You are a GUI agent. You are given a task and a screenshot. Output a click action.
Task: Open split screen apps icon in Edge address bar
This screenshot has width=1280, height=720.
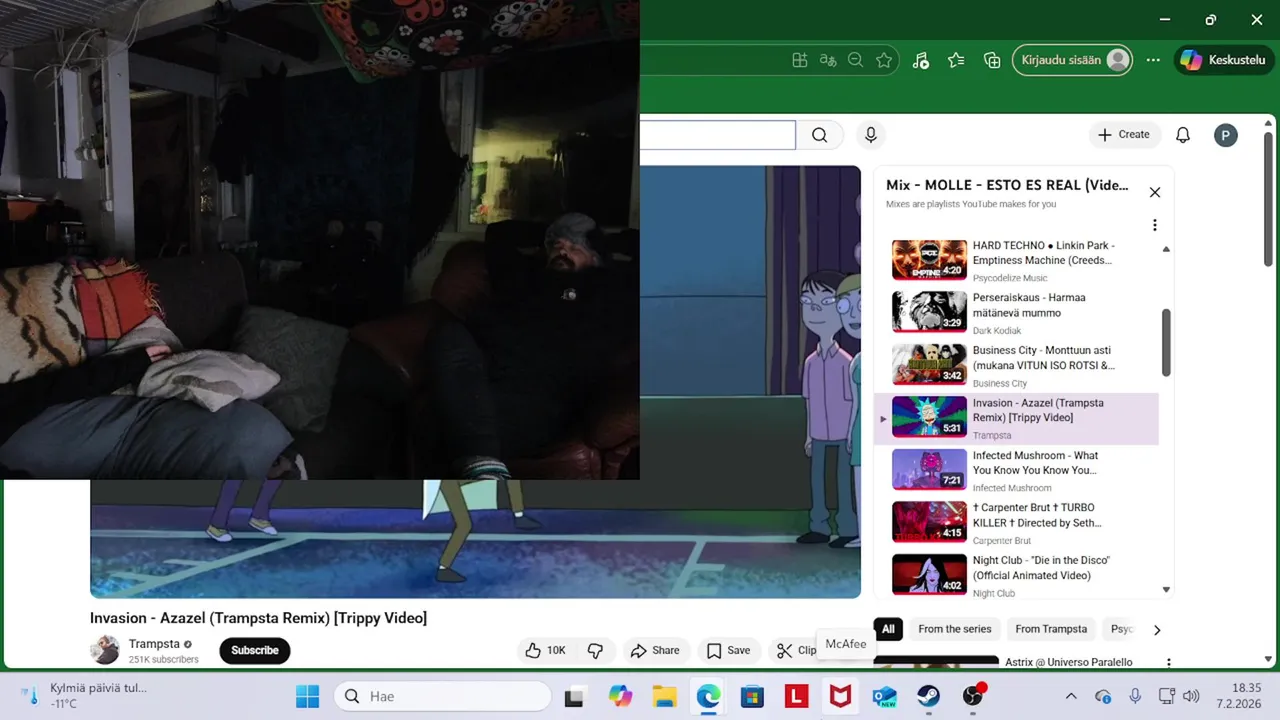[x=799, y=60]
